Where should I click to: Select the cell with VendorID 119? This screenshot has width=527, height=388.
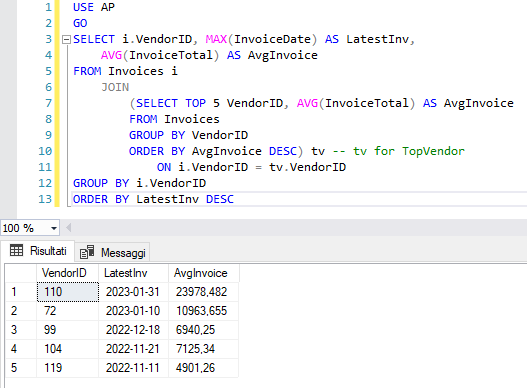click(68, 368)
